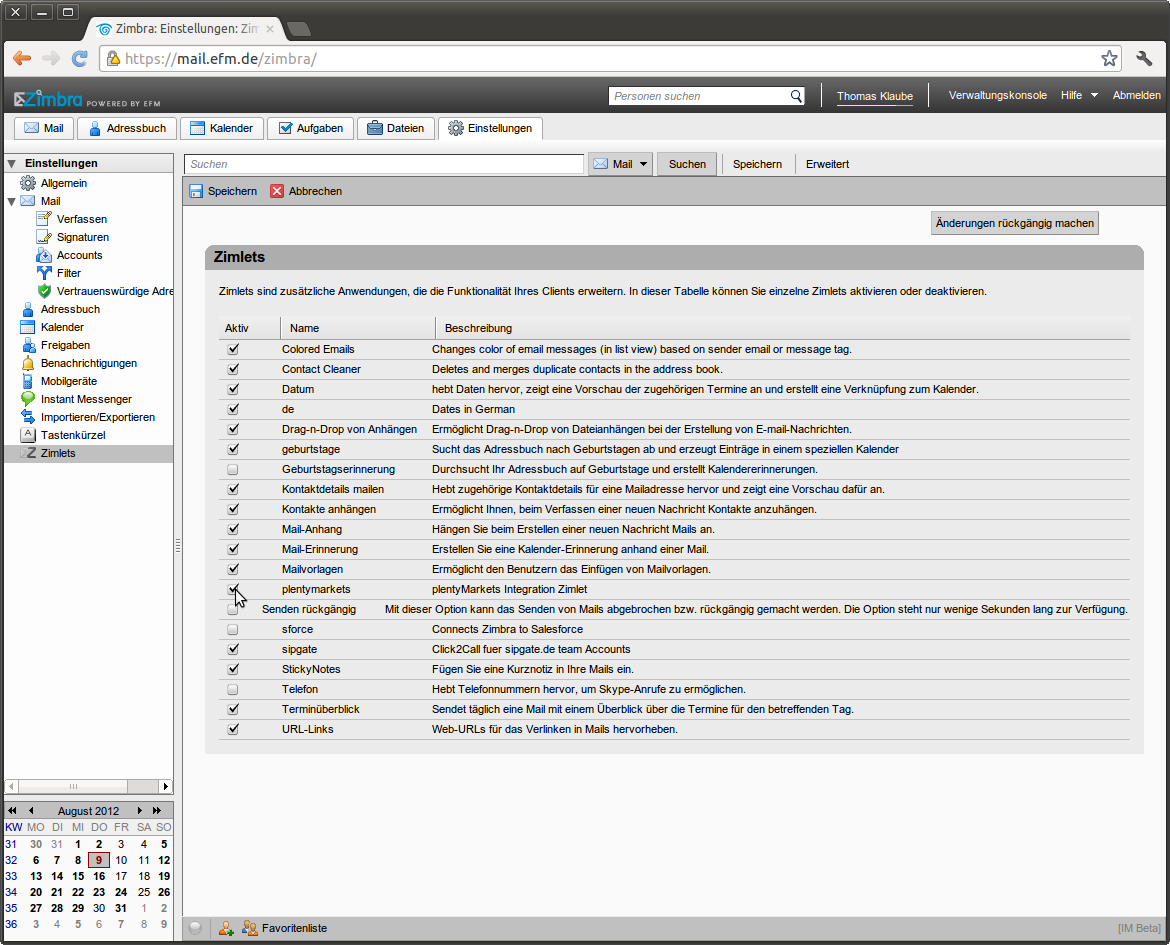This screenshot has height=945, width=1170.
Task: Bookmark page with the star icon
Action: (x=1110, y=58)
